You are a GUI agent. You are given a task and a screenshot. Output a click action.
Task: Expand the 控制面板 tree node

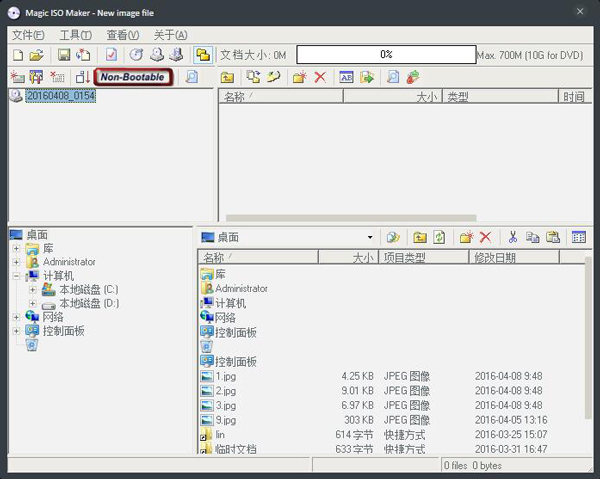pos(16,331)
